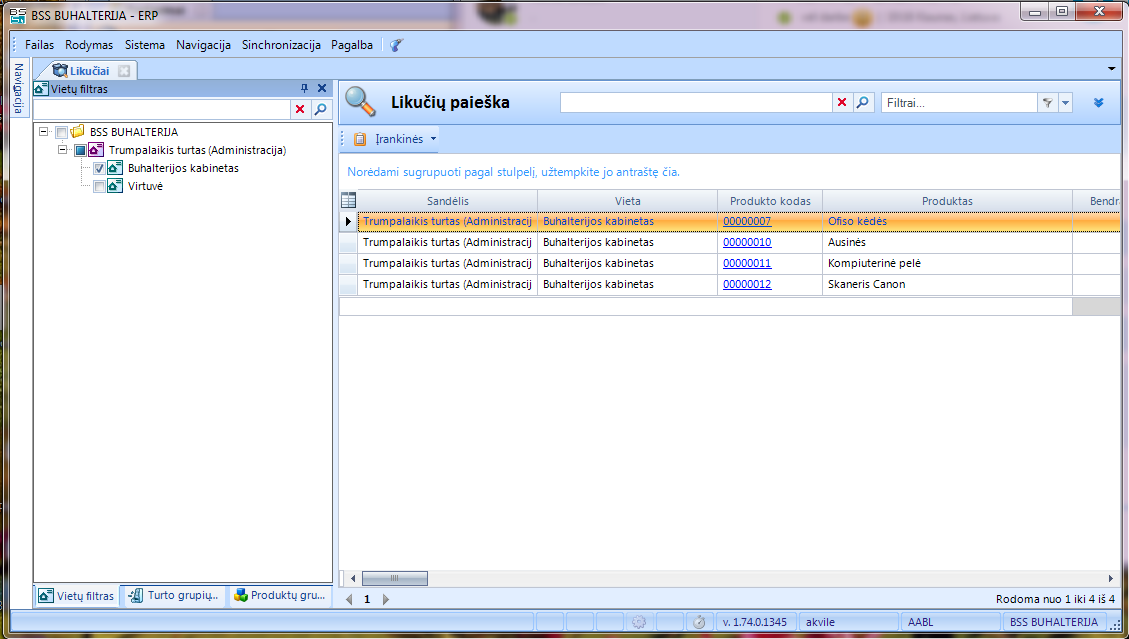Select the Virtuvė tree item

(x=145, y=186)
